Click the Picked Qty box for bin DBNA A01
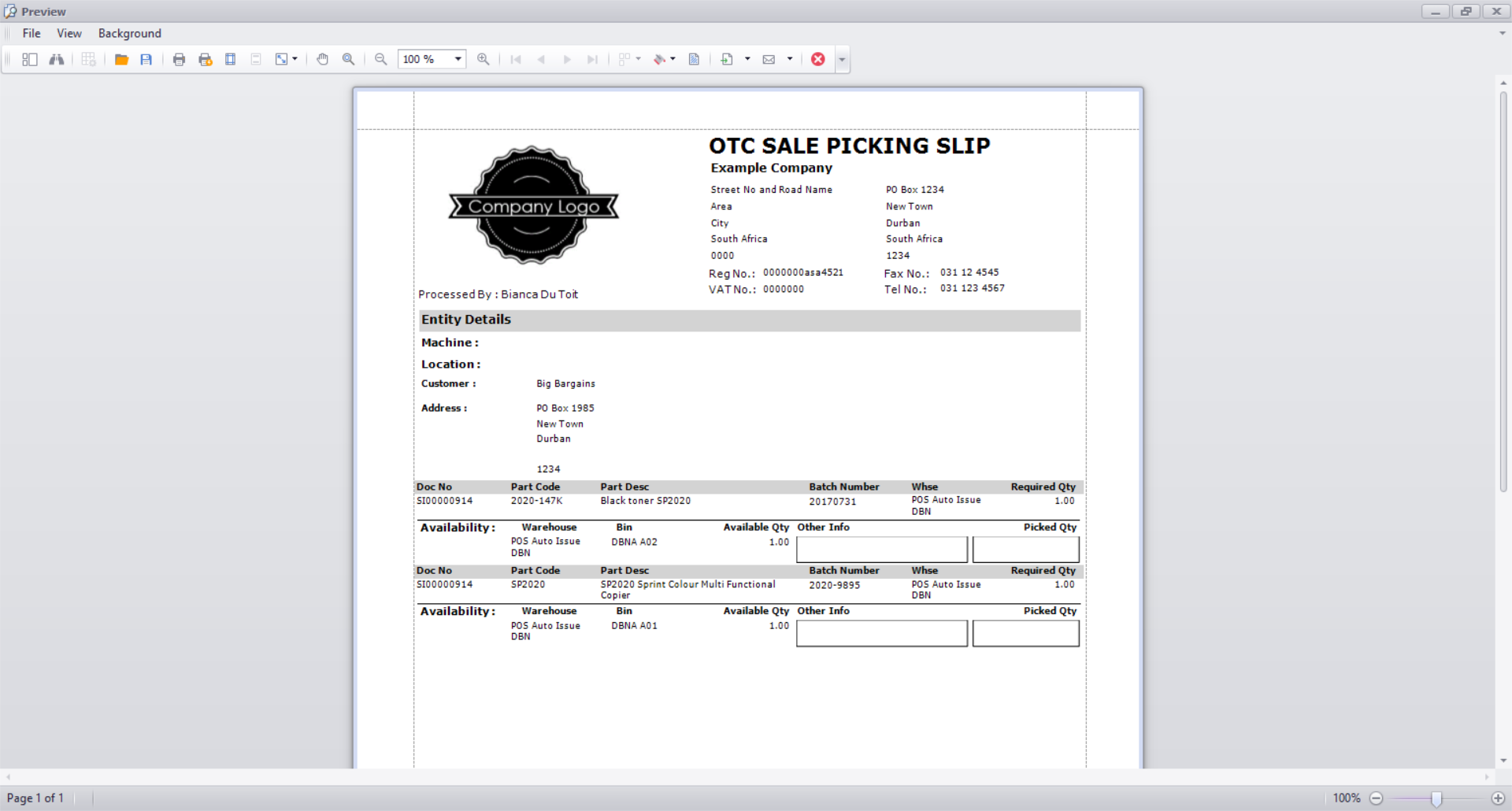Viewport: 1512px width, 811px height. pos(1026,633)
